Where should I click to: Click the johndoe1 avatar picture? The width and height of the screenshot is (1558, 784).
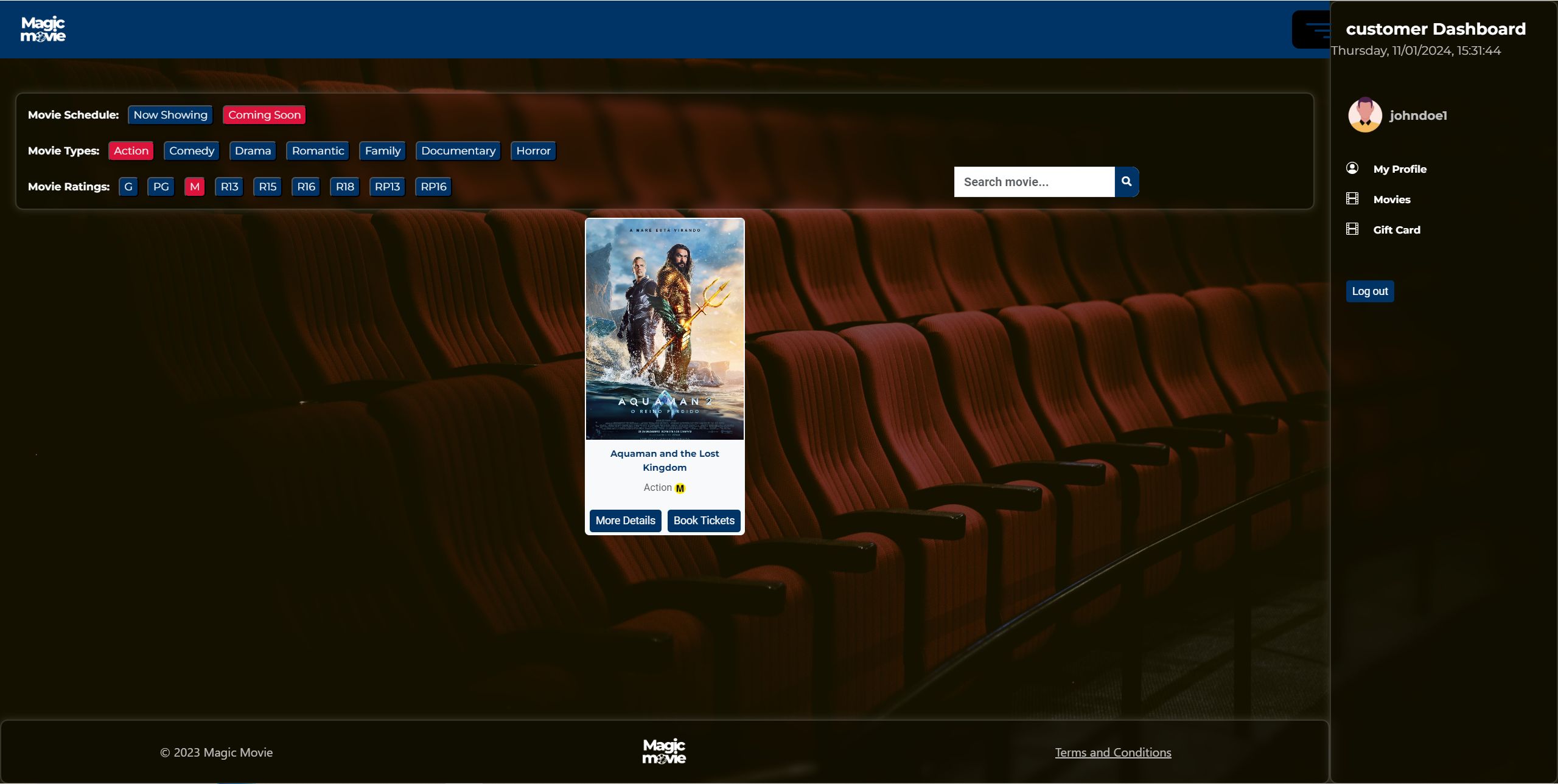(x=1365, y=115)
